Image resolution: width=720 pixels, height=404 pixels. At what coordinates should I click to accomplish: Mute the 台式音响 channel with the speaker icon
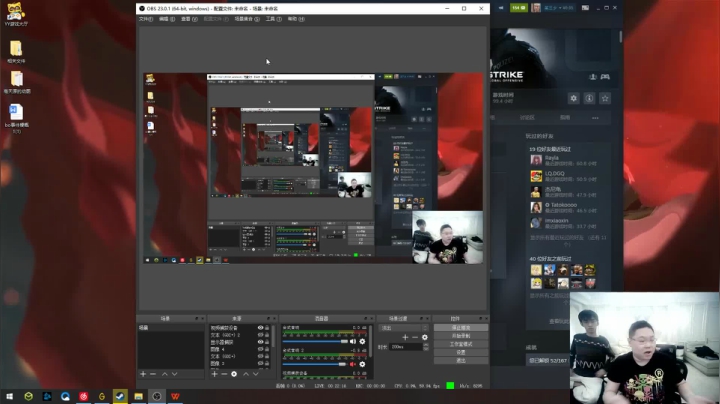click(x=353, y=342)
